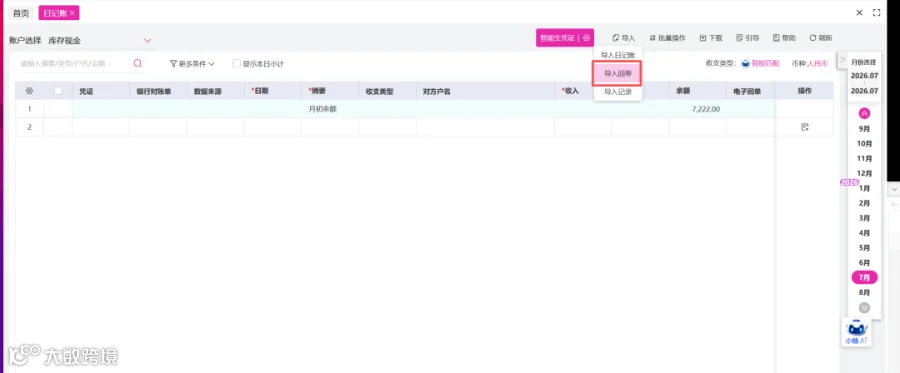900x373 pixels.
Task: Click the row 2 operation icon
Action: tap(804, 127)
